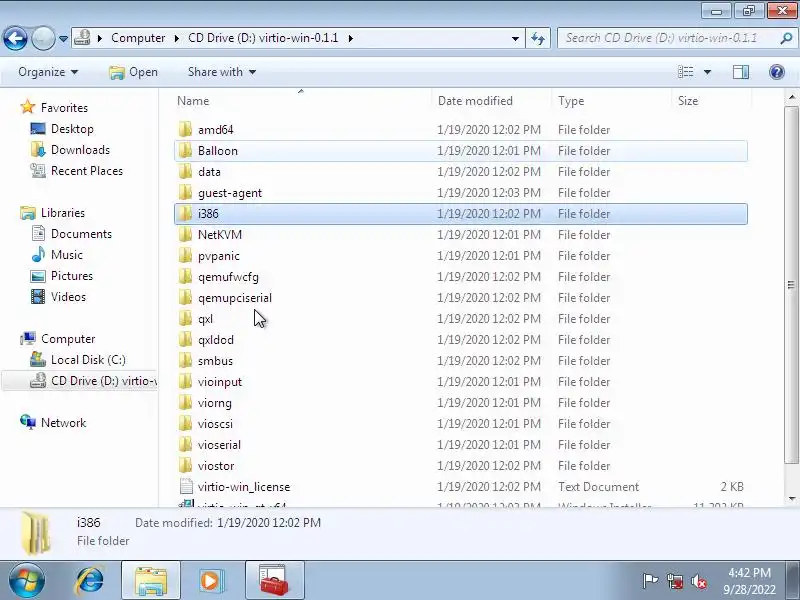Click the scrollbar down arrow

pos(791,498)
